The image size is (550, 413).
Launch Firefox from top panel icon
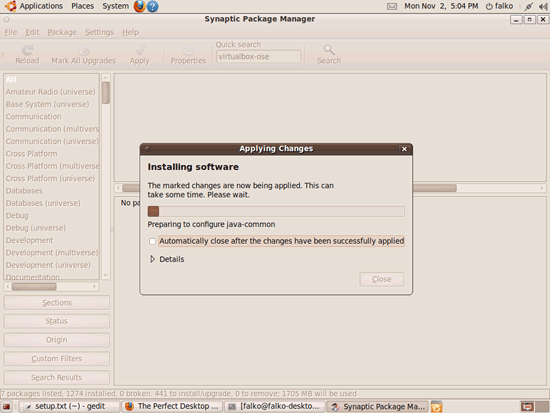tap(140, 6)
